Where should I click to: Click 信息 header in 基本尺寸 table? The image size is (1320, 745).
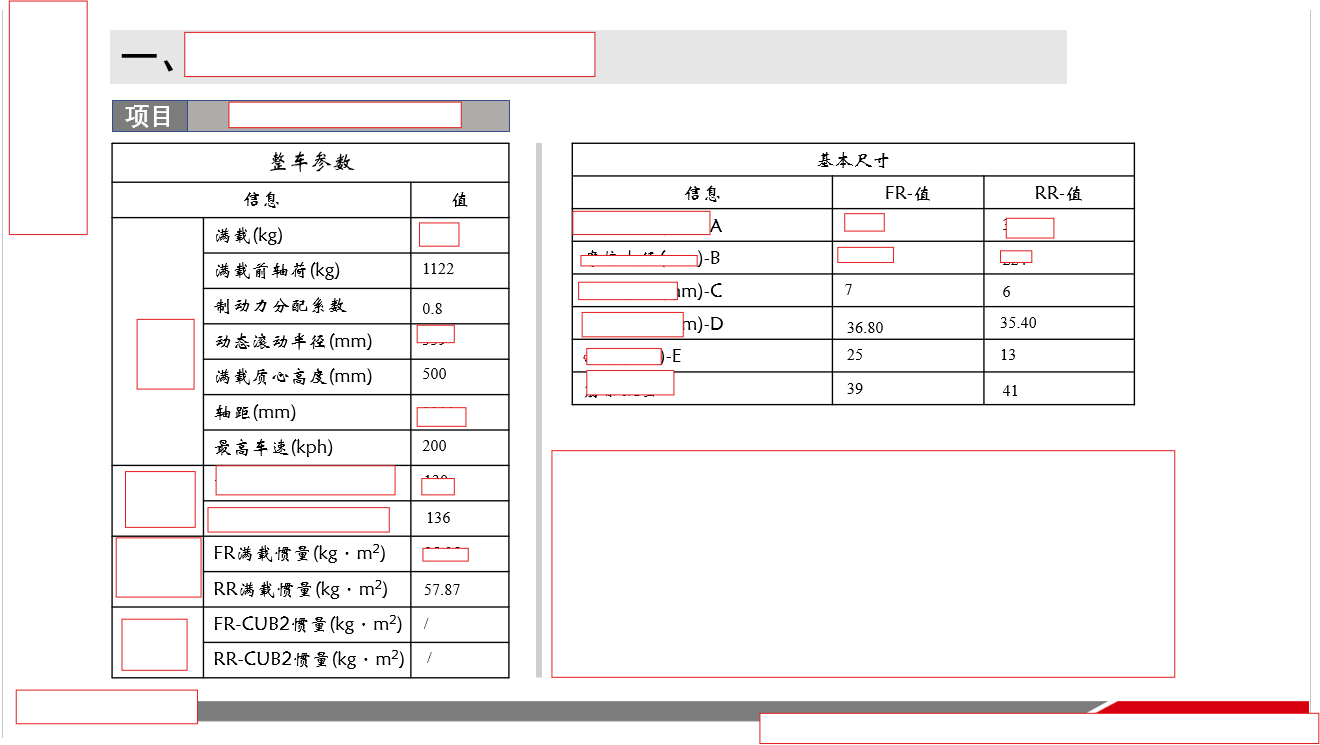click(702, 193)
